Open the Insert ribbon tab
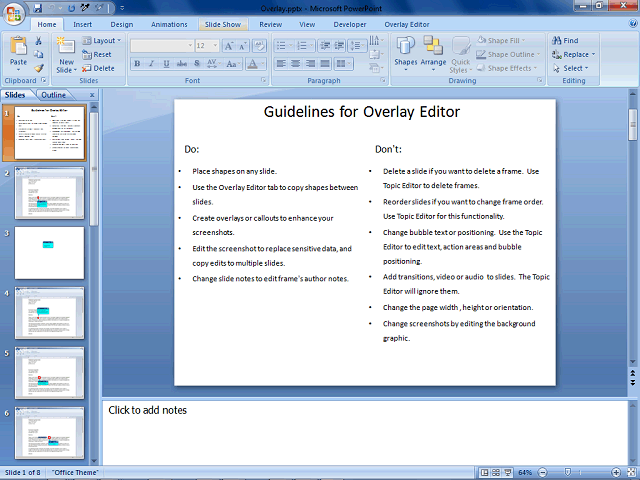 click(x=82, y=24)
